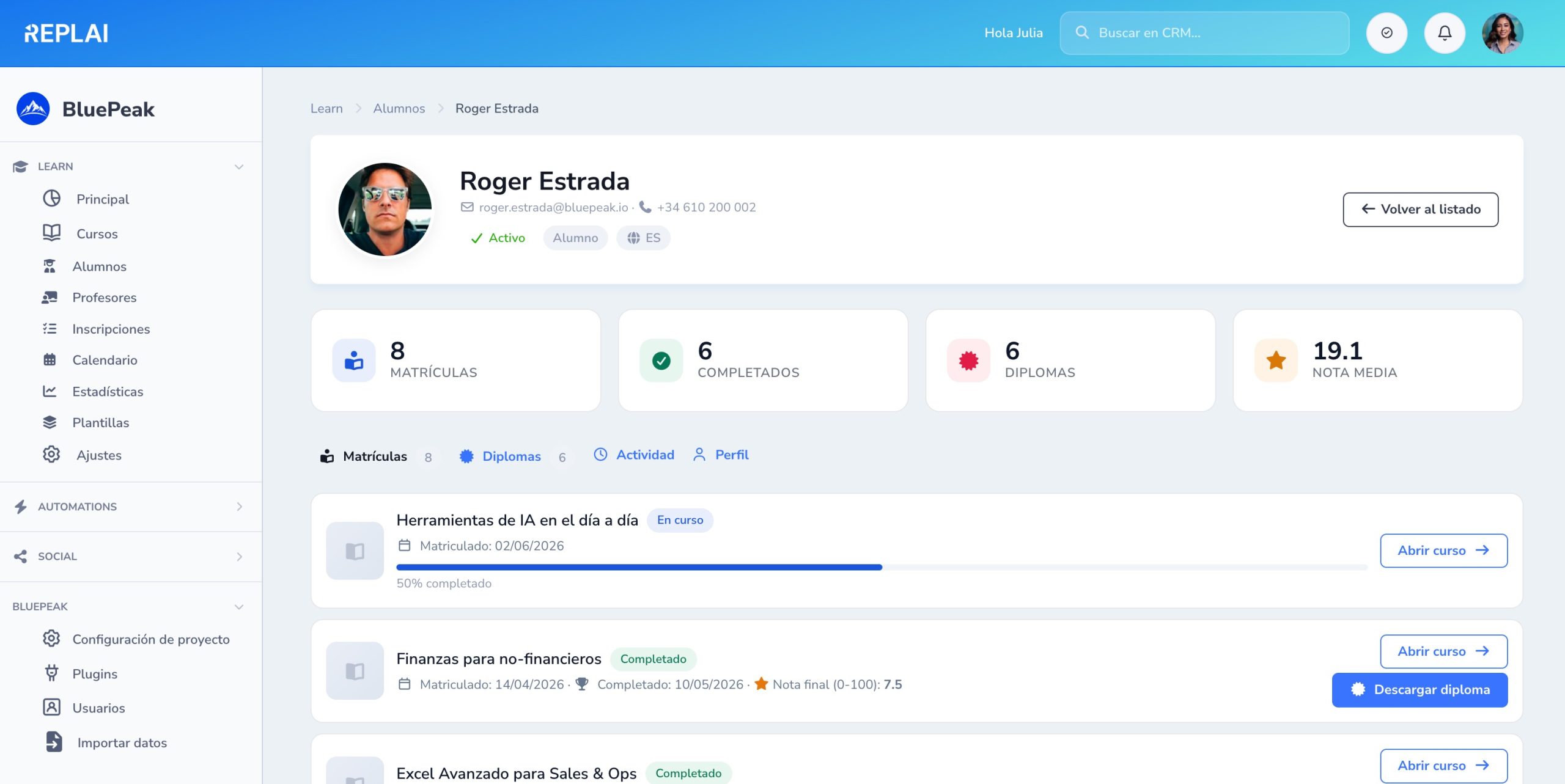Click the Diplomas red badge icon

(x=969, y=361)
